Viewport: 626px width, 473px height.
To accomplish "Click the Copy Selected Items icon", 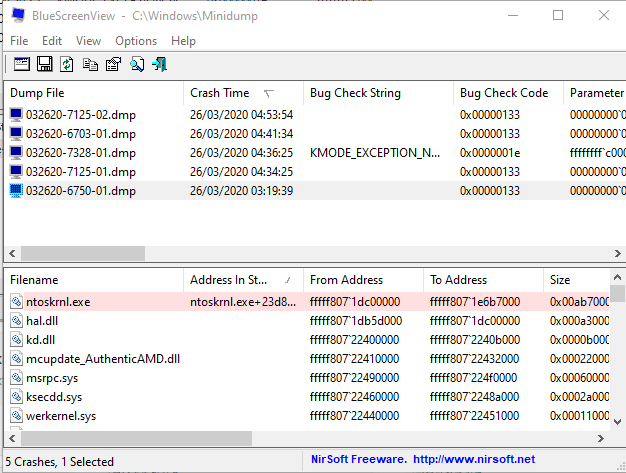I will 90,64.
